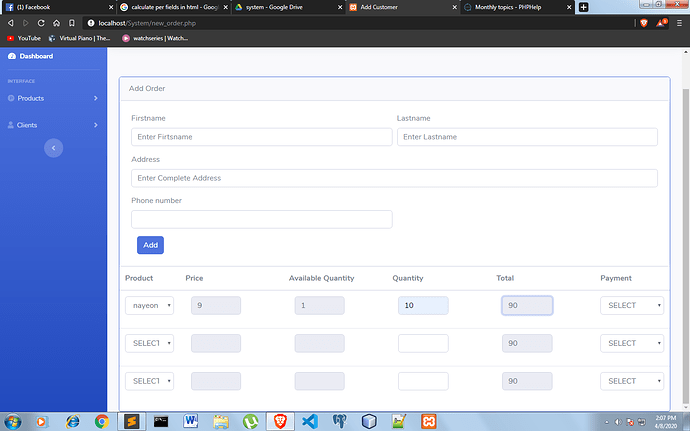The image size is (690, 431).
Task: Switch to calculate per fields Google tab
Action: tap(174, 7)
